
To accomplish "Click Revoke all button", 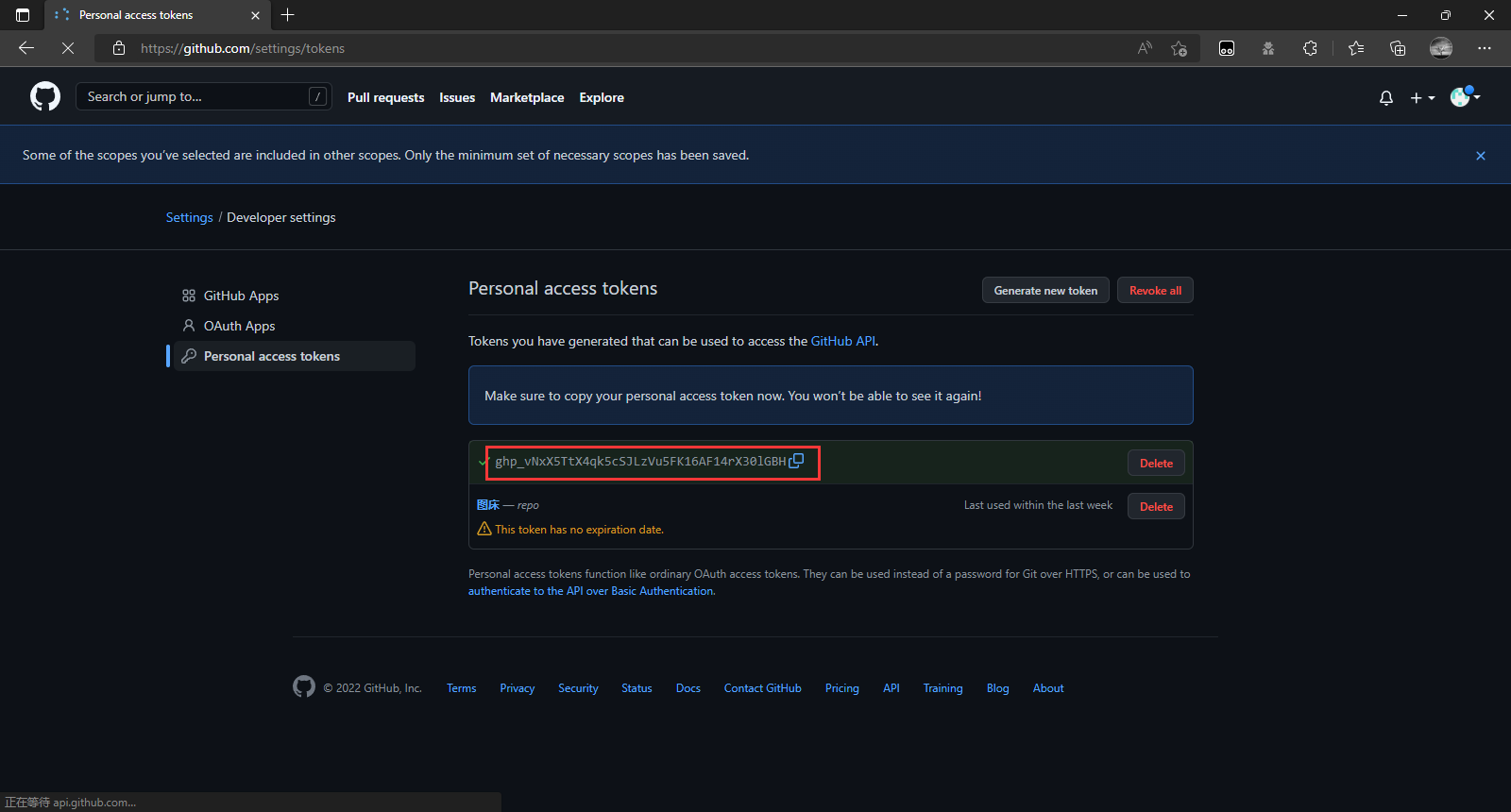I will coord(1155,291).
